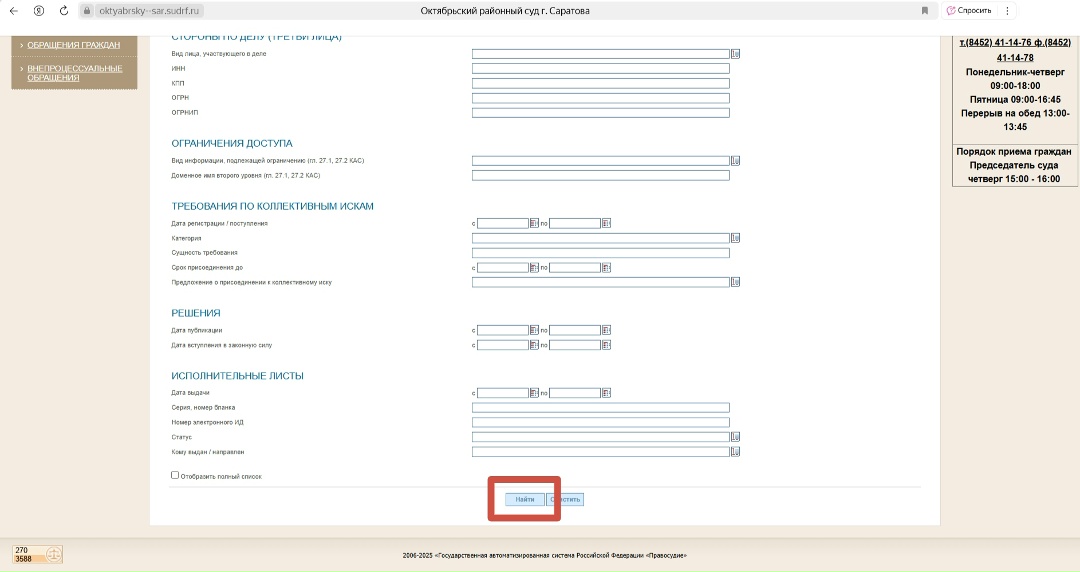Open calendar for 'Срок присоединения до' end date

pos(606,268)
